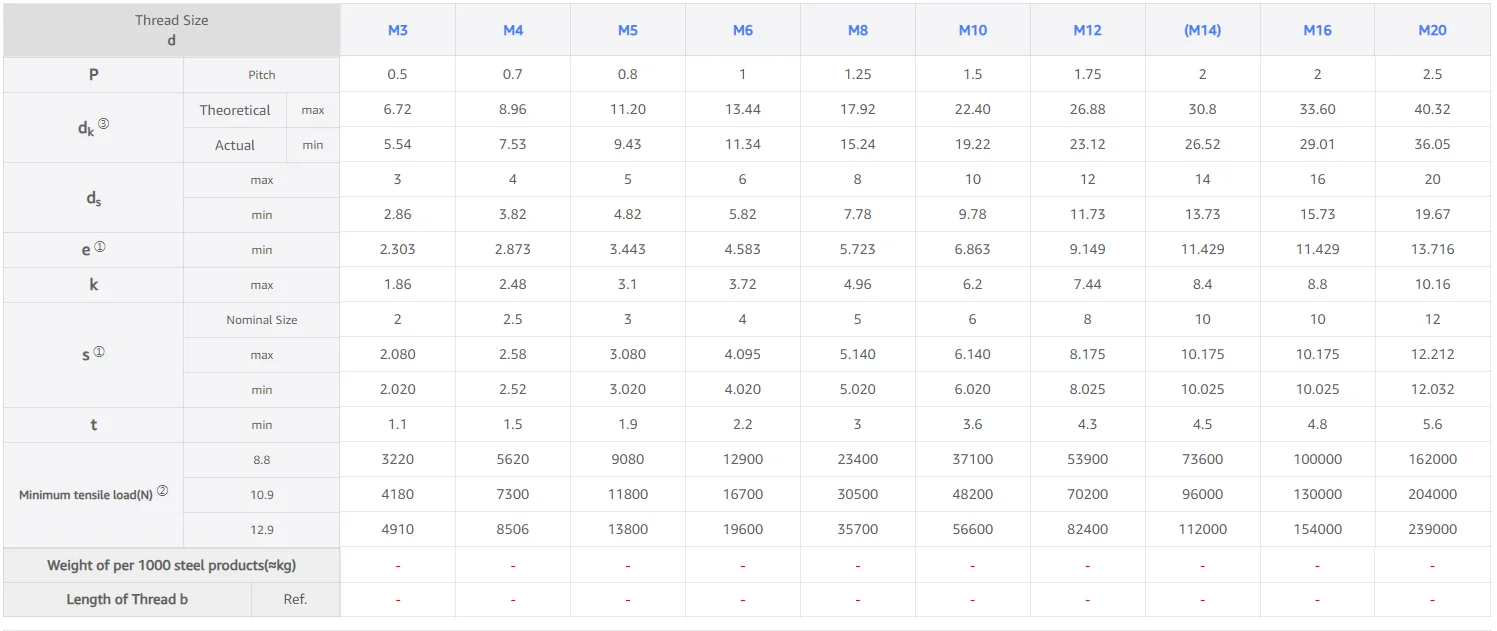This screenshot has width=1497, height=631.
Task: Select the pitch value 2.5
Action: (1433, 74)
